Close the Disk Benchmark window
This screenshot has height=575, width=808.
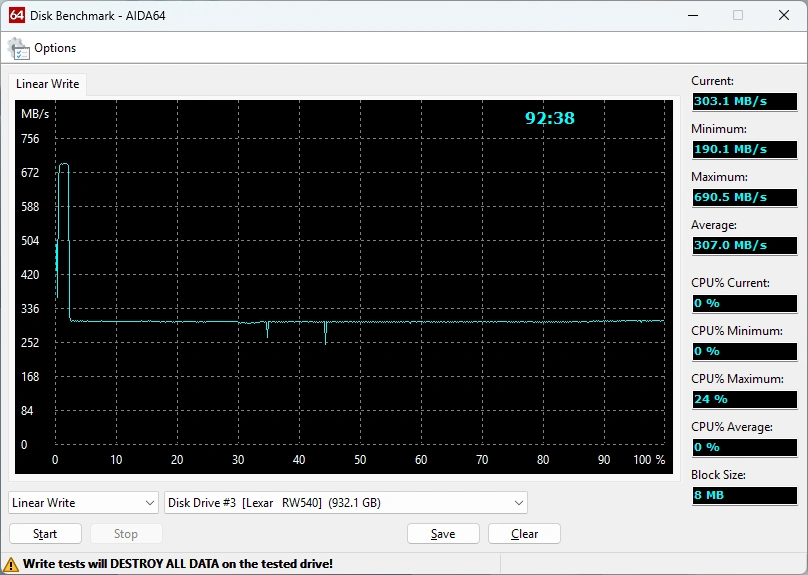pyautogui.click(x=783, y=15)
